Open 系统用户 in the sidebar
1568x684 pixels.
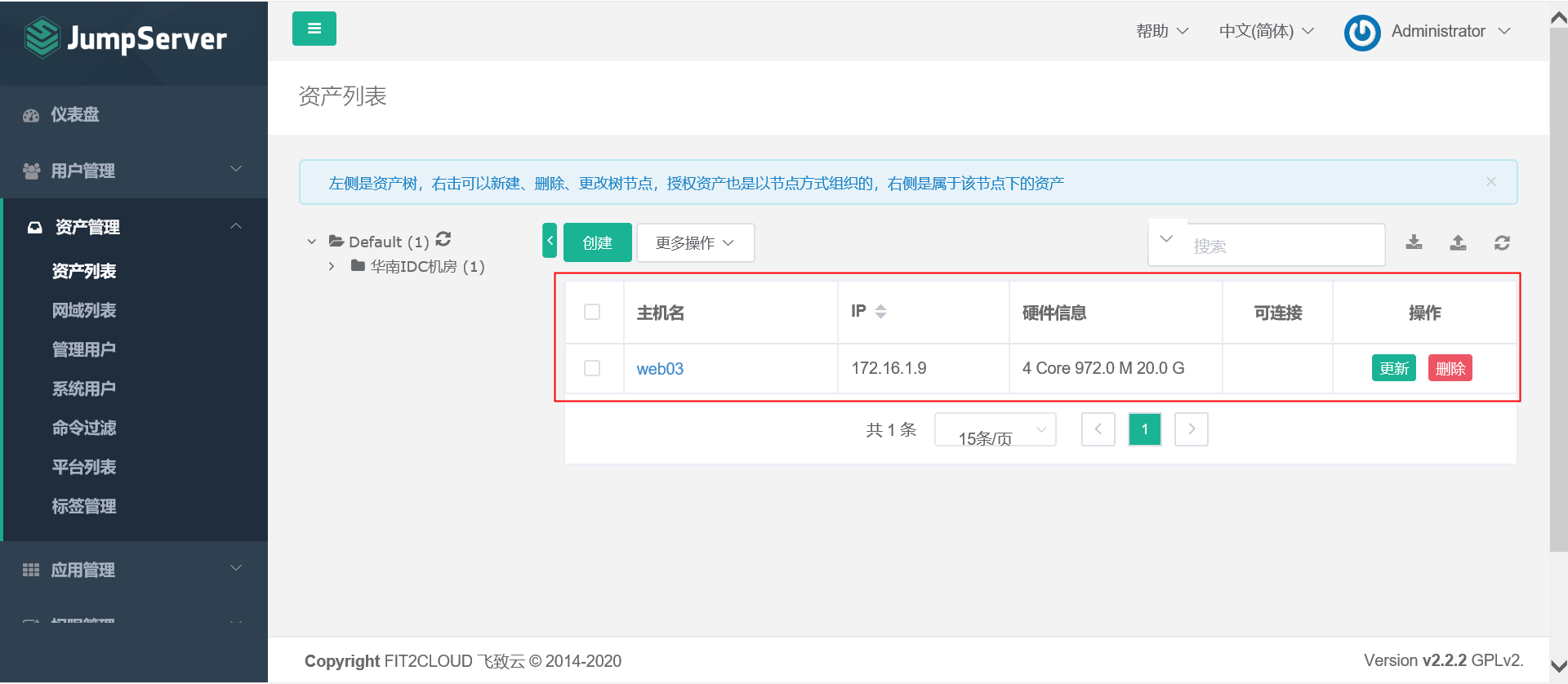[x=84, y=389]
